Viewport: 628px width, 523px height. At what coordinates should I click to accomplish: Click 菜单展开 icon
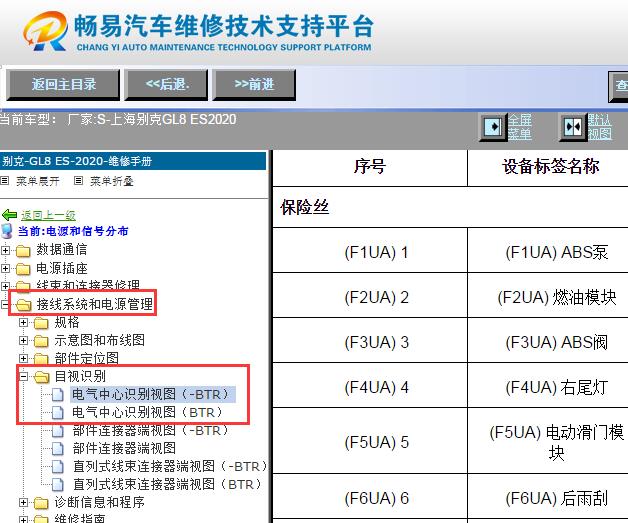tap(5, 181)
